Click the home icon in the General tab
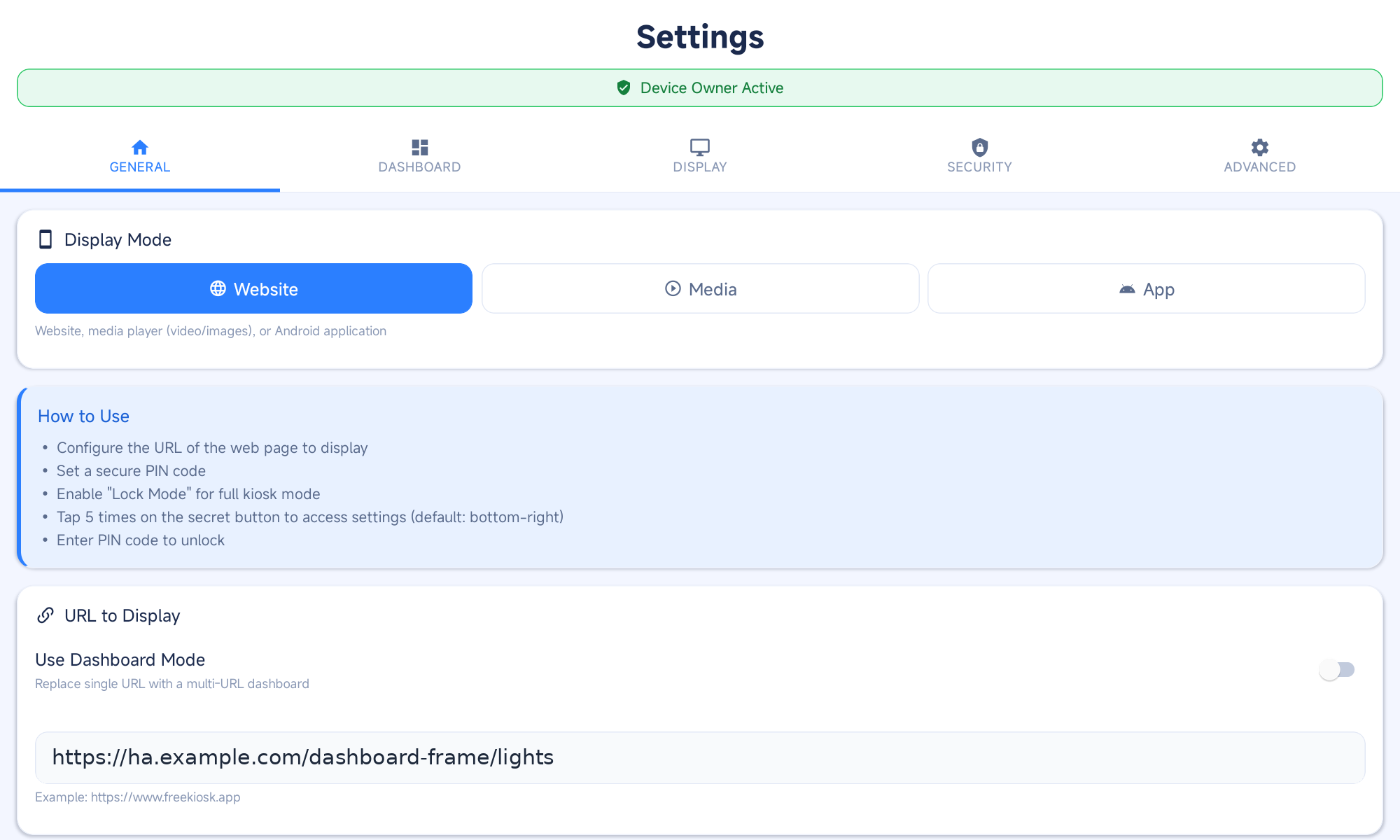 [140, 147]
